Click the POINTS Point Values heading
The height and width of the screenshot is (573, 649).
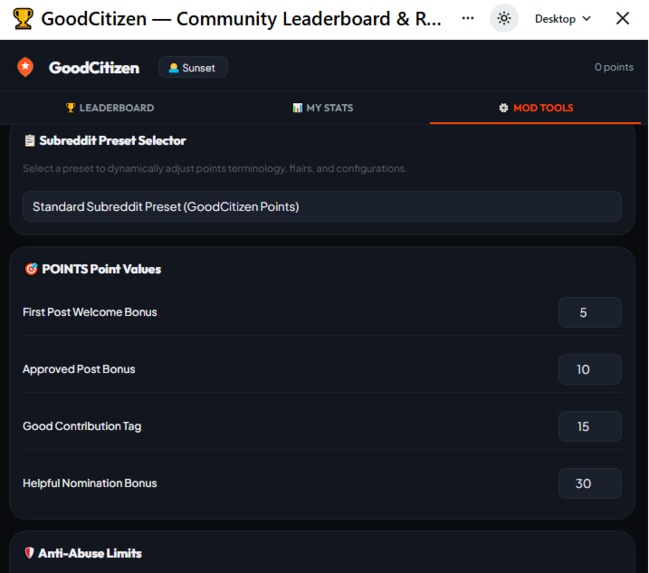tap(101, 269)
